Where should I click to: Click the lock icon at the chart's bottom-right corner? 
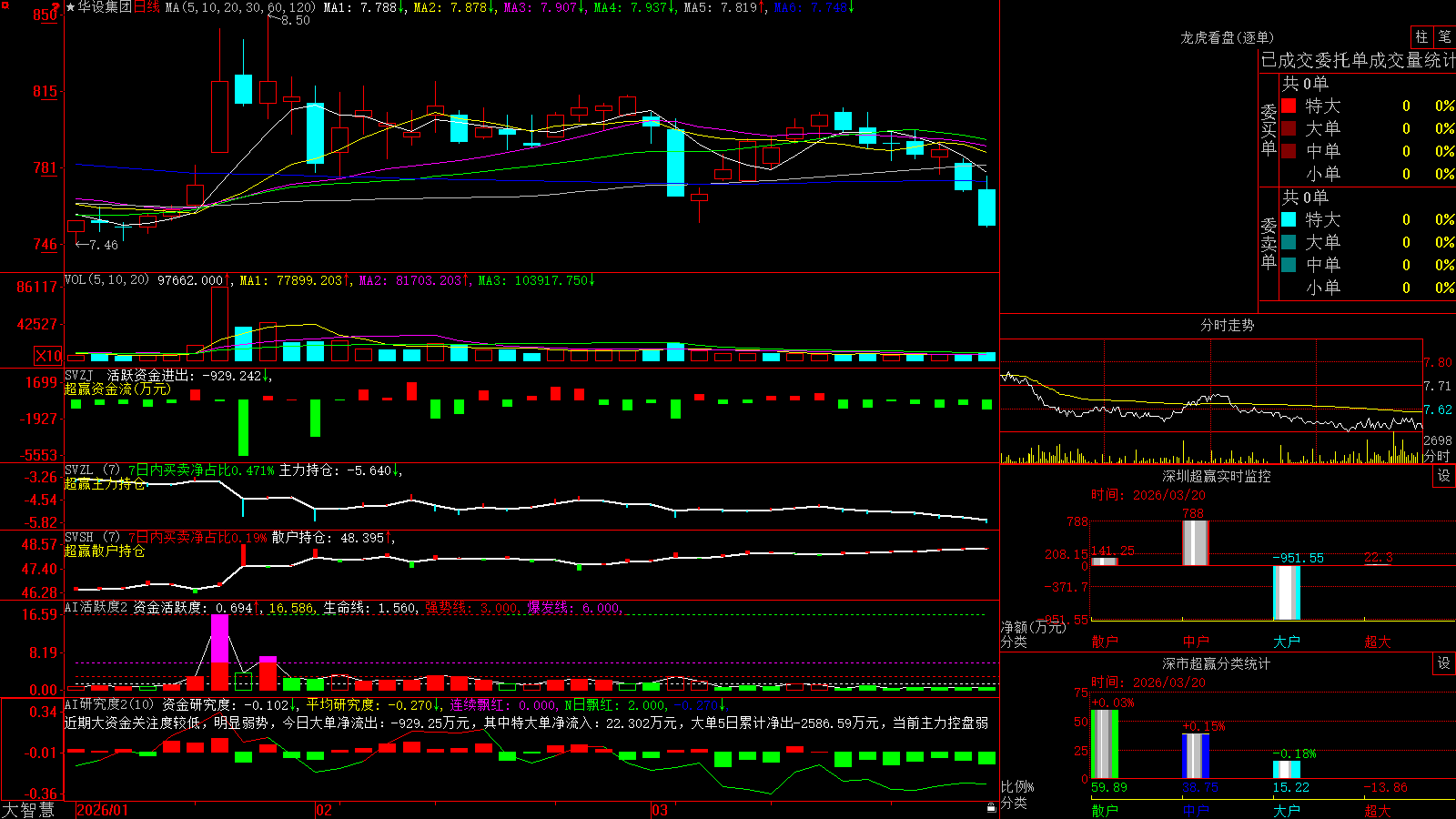pos(991,808)
